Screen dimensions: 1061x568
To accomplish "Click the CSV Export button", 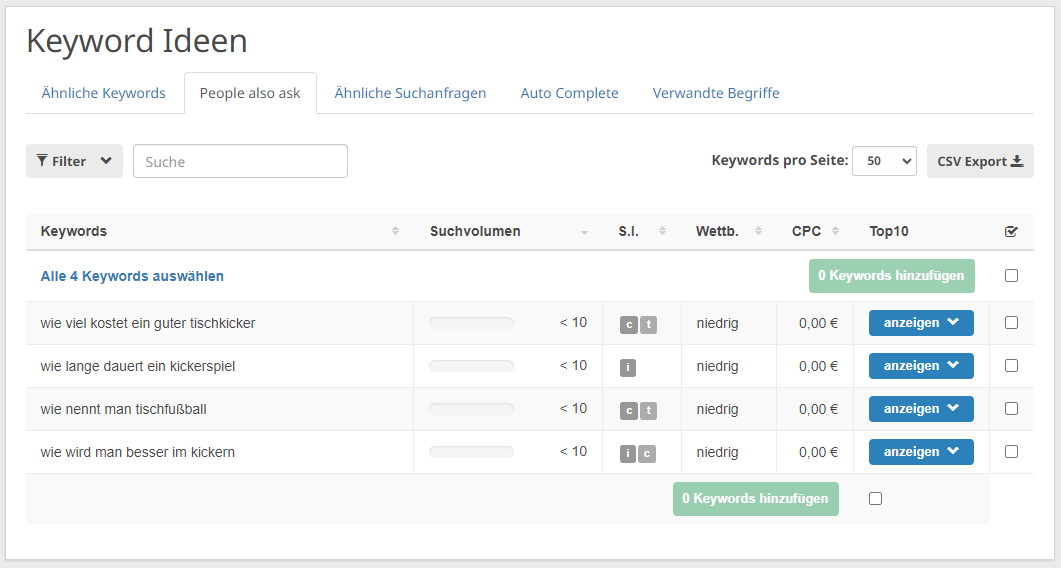I will click(x=980, y=161).
